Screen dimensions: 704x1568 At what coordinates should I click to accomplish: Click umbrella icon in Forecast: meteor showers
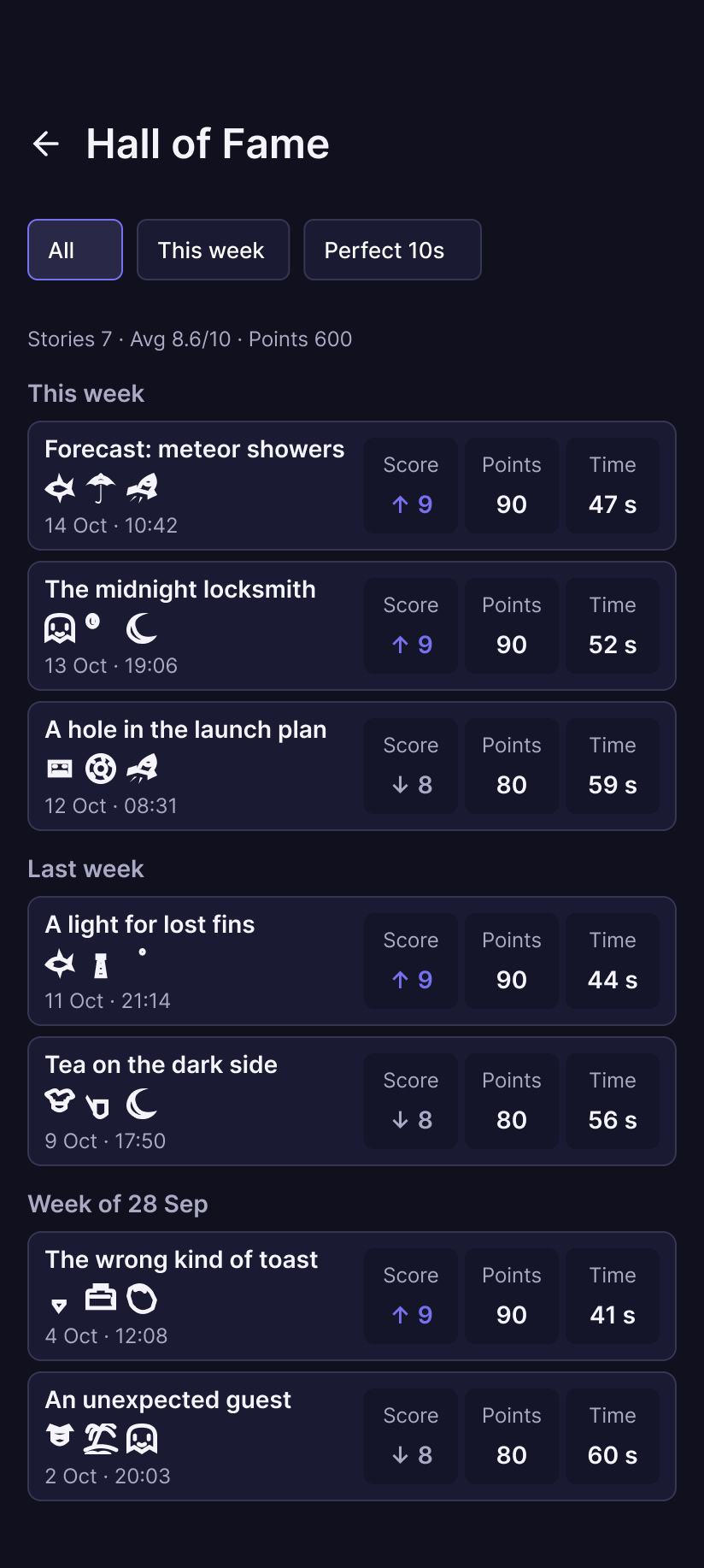pos(101,488)
